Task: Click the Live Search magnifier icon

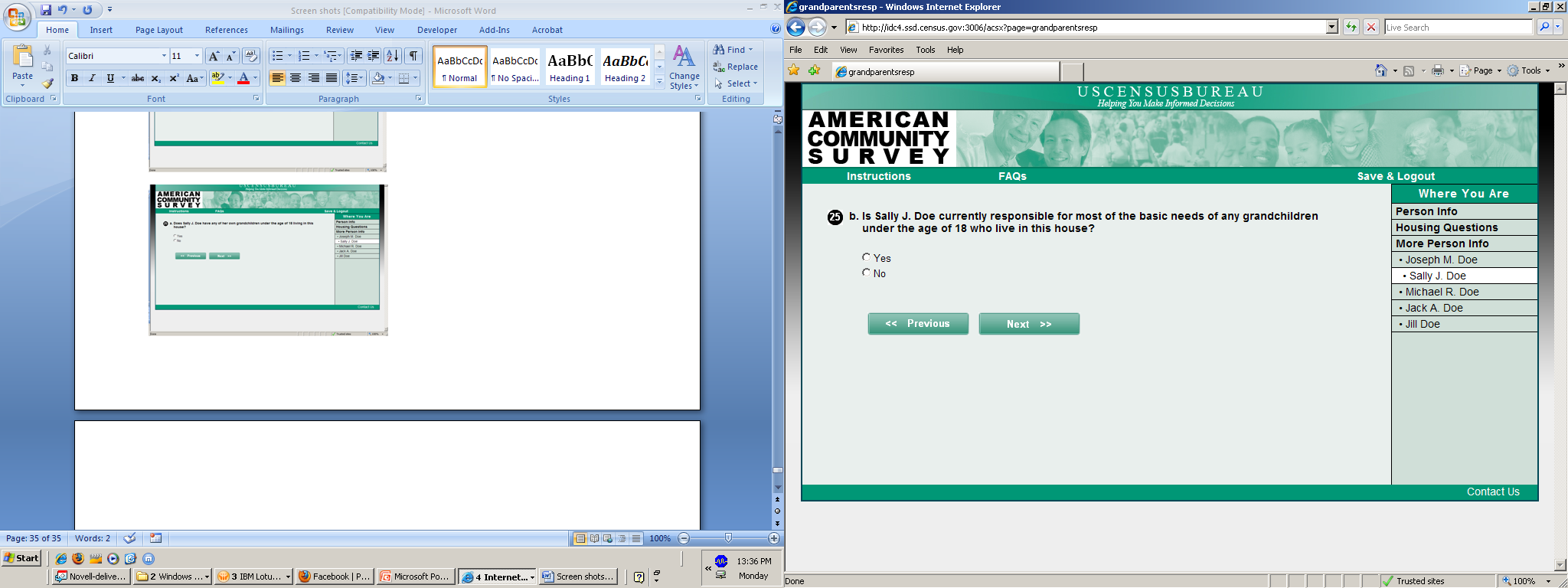Action: coord(1544,28)
